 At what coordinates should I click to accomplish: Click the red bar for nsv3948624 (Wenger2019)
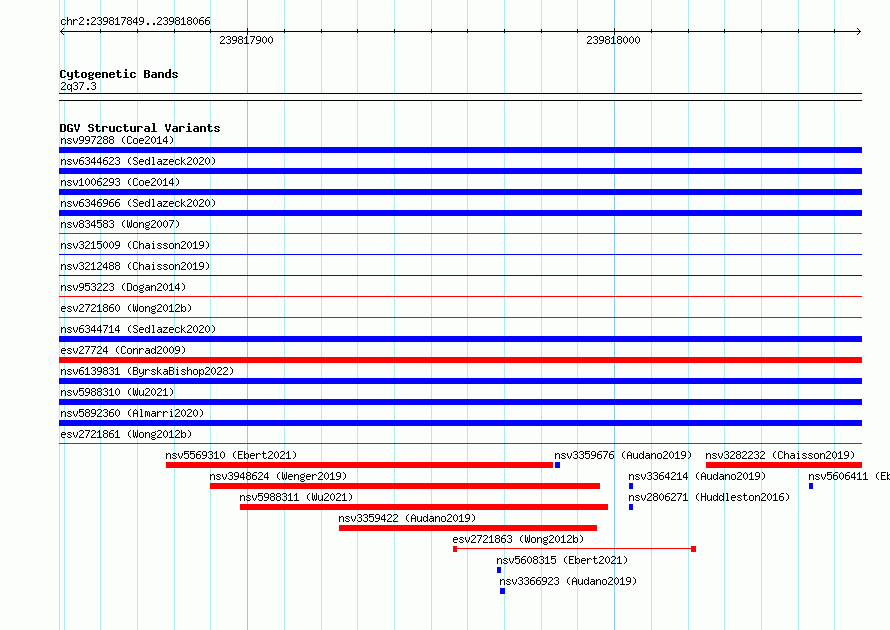click(x=405, y=486)
